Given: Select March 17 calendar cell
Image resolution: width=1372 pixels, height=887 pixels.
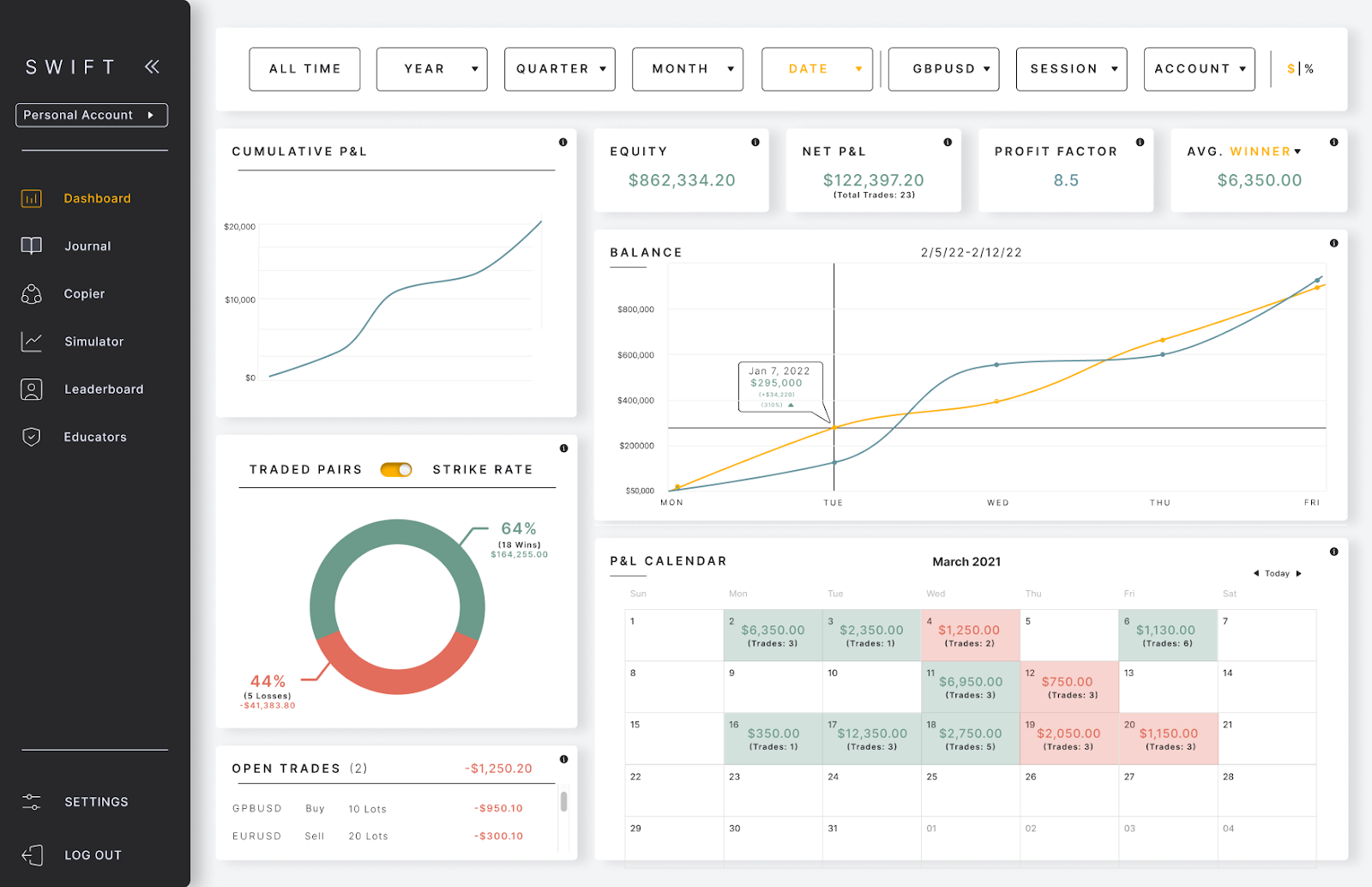Looking at the screenshot, I should click(871, 739).
